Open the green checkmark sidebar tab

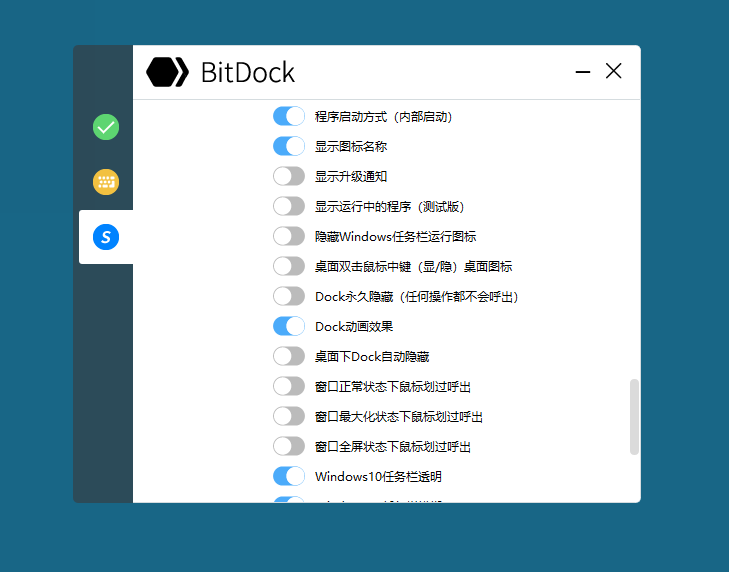point(106,127)
